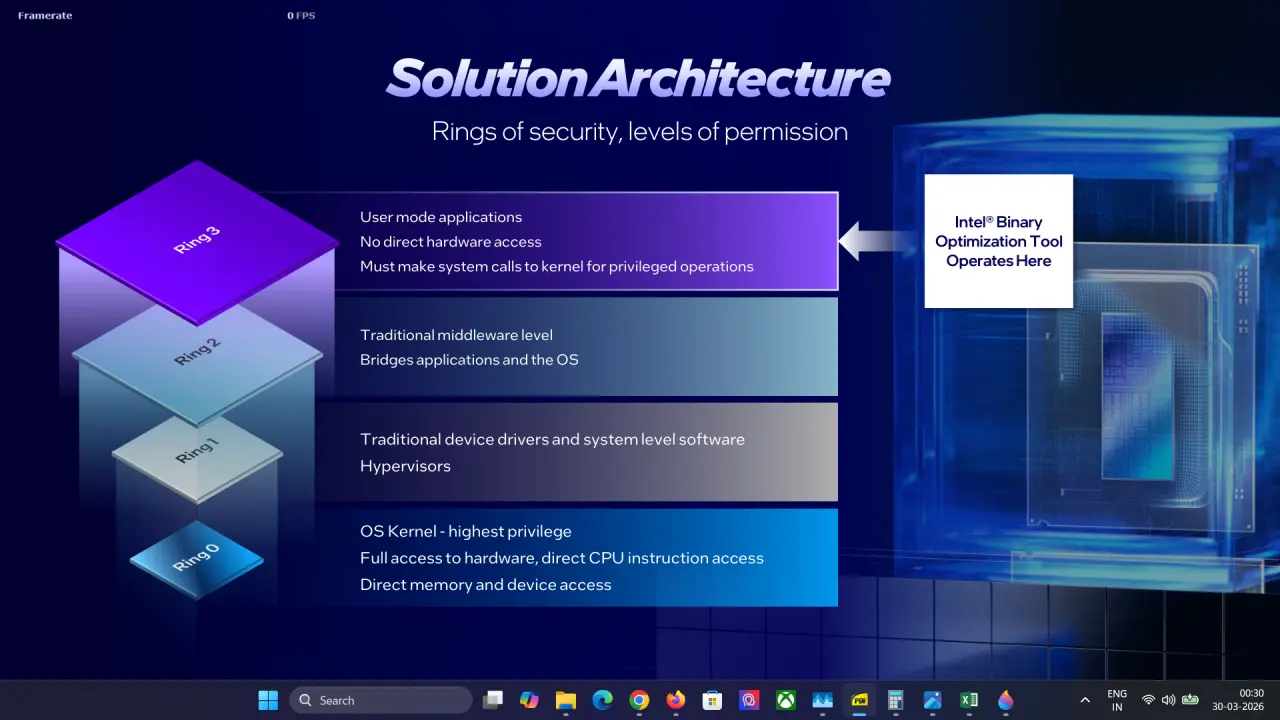
Task: Open Wi-Fi network settings in tray
Action: pyautogui.click(x=1149, y=700)
